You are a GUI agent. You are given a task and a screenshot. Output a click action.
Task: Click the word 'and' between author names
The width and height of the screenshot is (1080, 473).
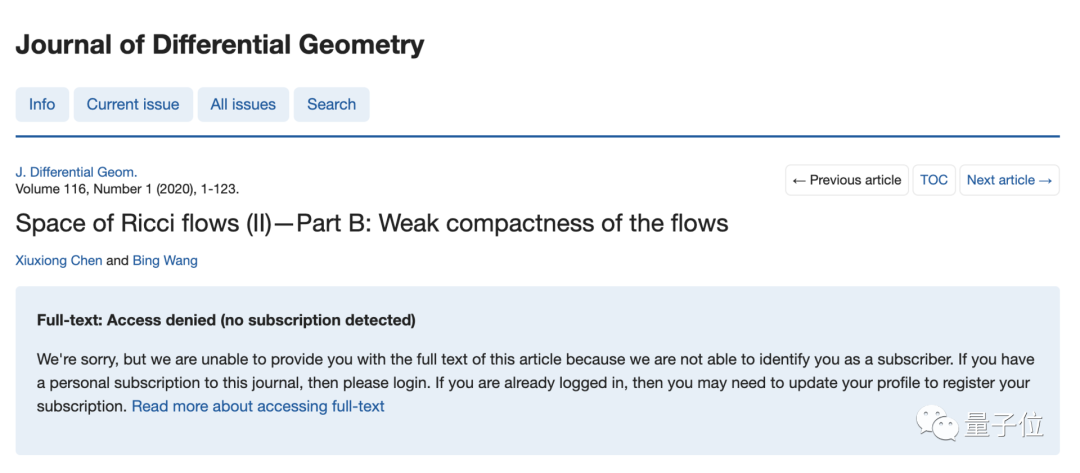[x=117, y=261]
